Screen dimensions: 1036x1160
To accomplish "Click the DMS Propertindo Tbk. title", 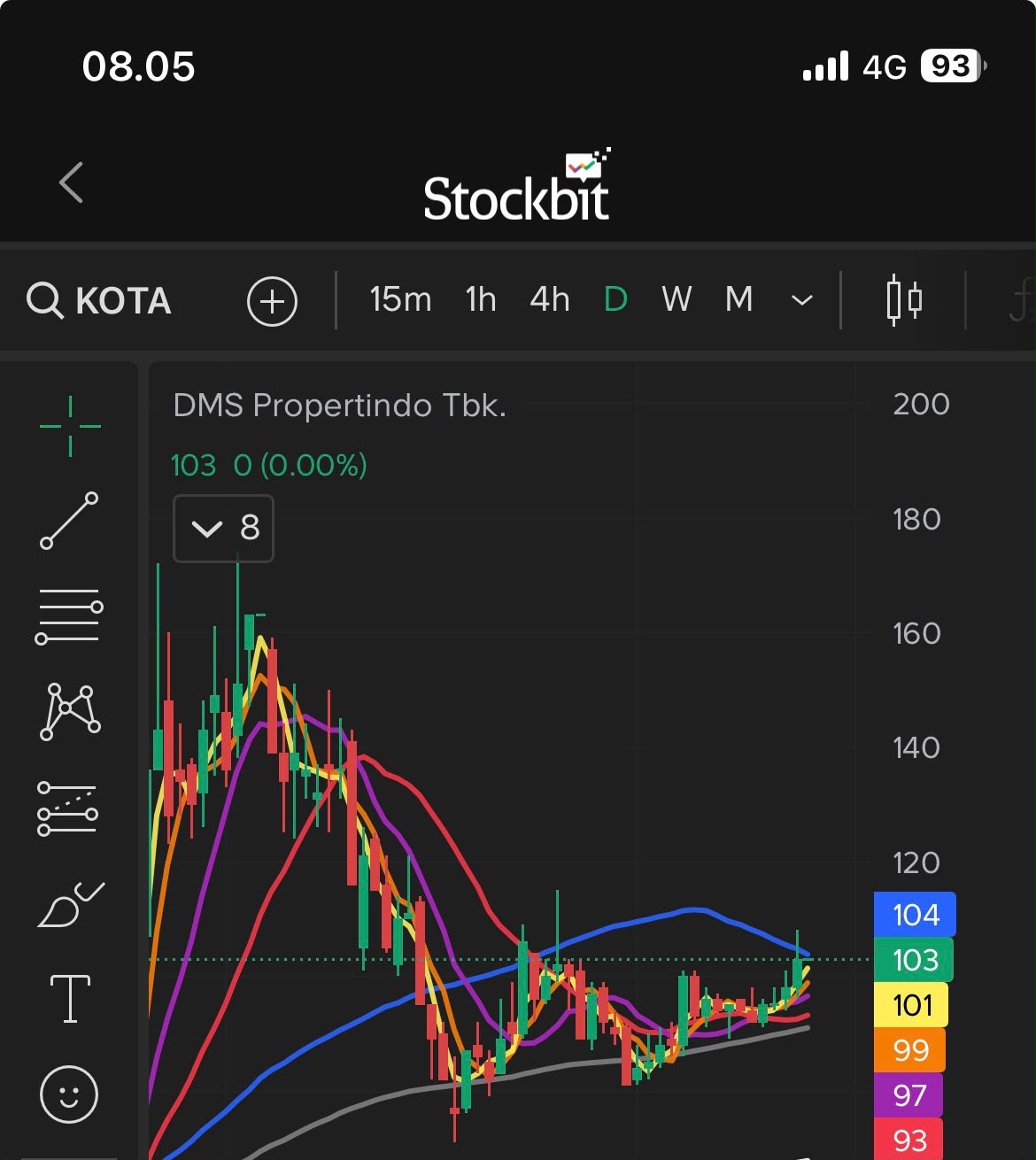I will (x=340, y=406).
